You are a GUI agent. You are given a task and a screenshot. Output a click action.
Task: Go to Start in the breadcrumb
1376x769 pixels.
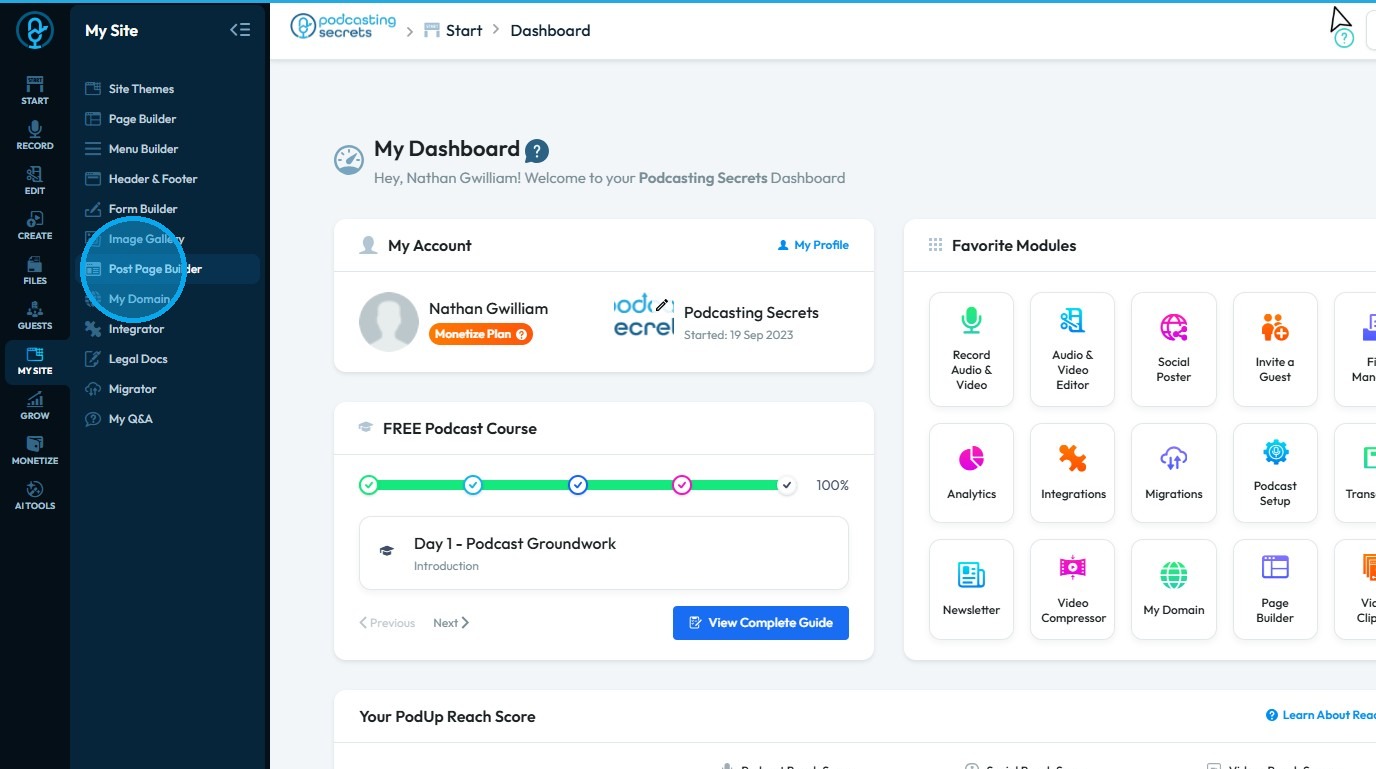pyautogui.click(x=453, y=30)
